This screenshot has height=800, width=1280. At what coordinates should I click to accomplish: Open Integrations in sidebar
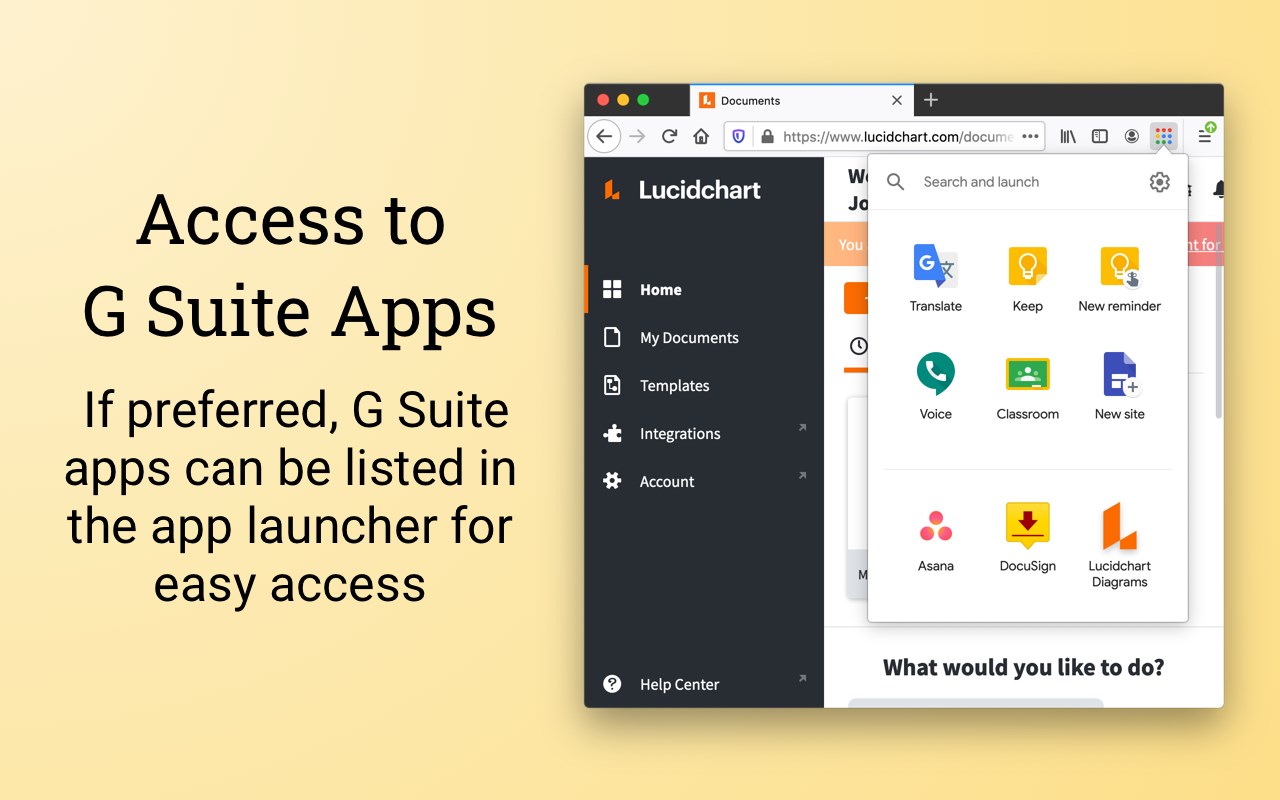[x=704, y=434]
